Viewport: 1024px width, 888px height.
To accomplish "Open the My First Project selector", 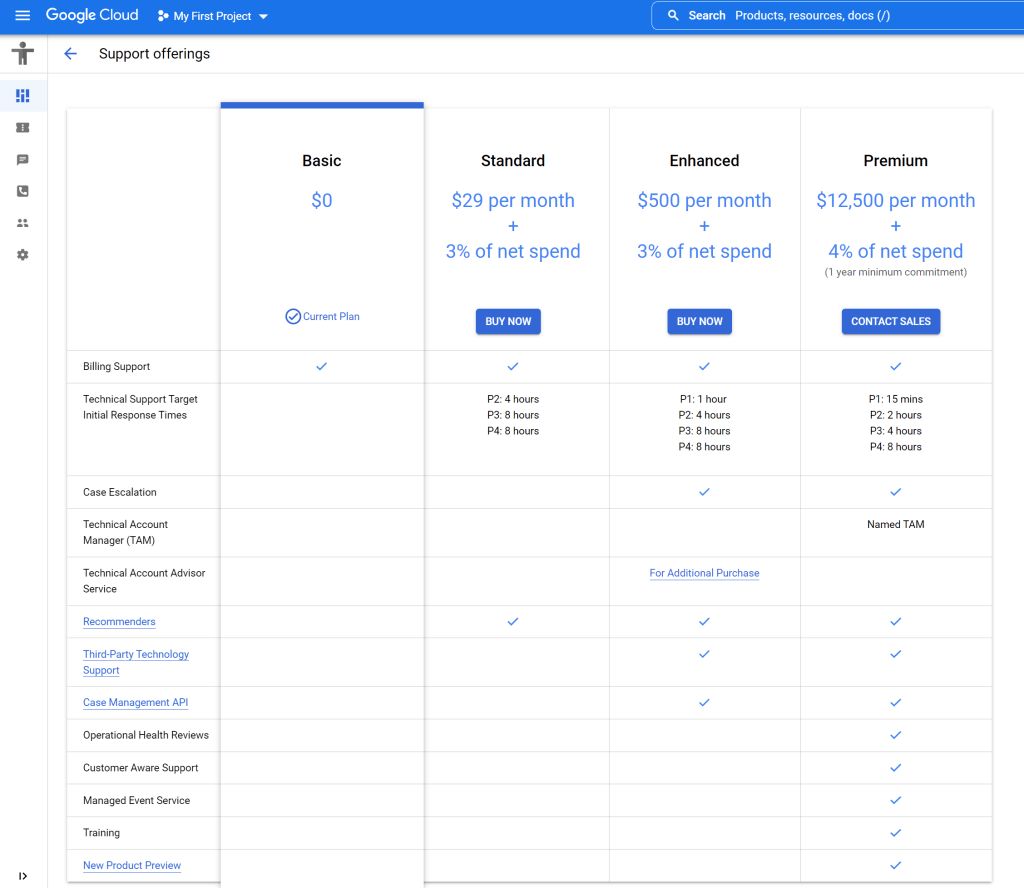I will (x=213, y=16).
